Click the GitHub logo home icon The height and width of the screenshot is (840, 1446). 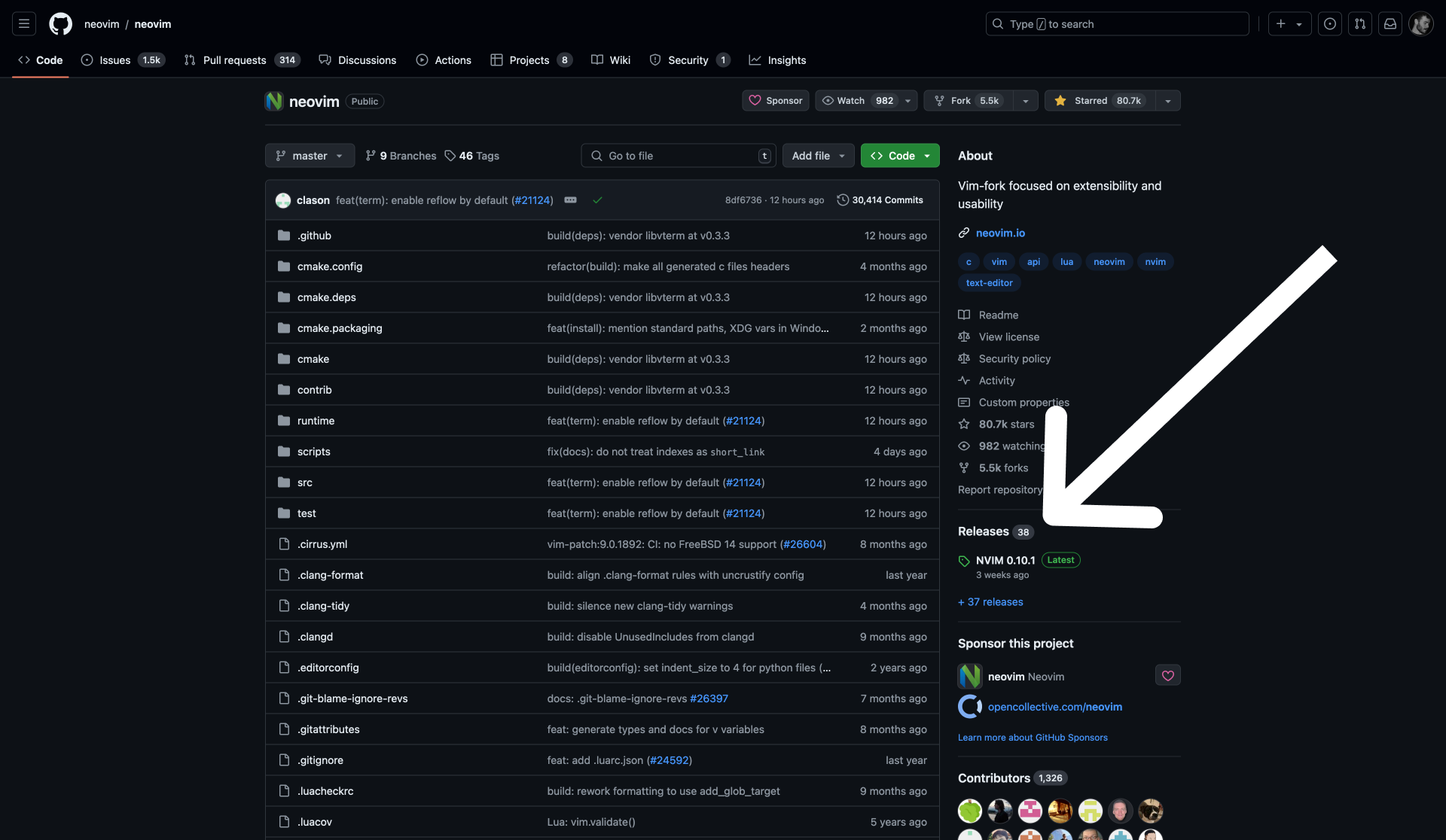coord(60,24)
